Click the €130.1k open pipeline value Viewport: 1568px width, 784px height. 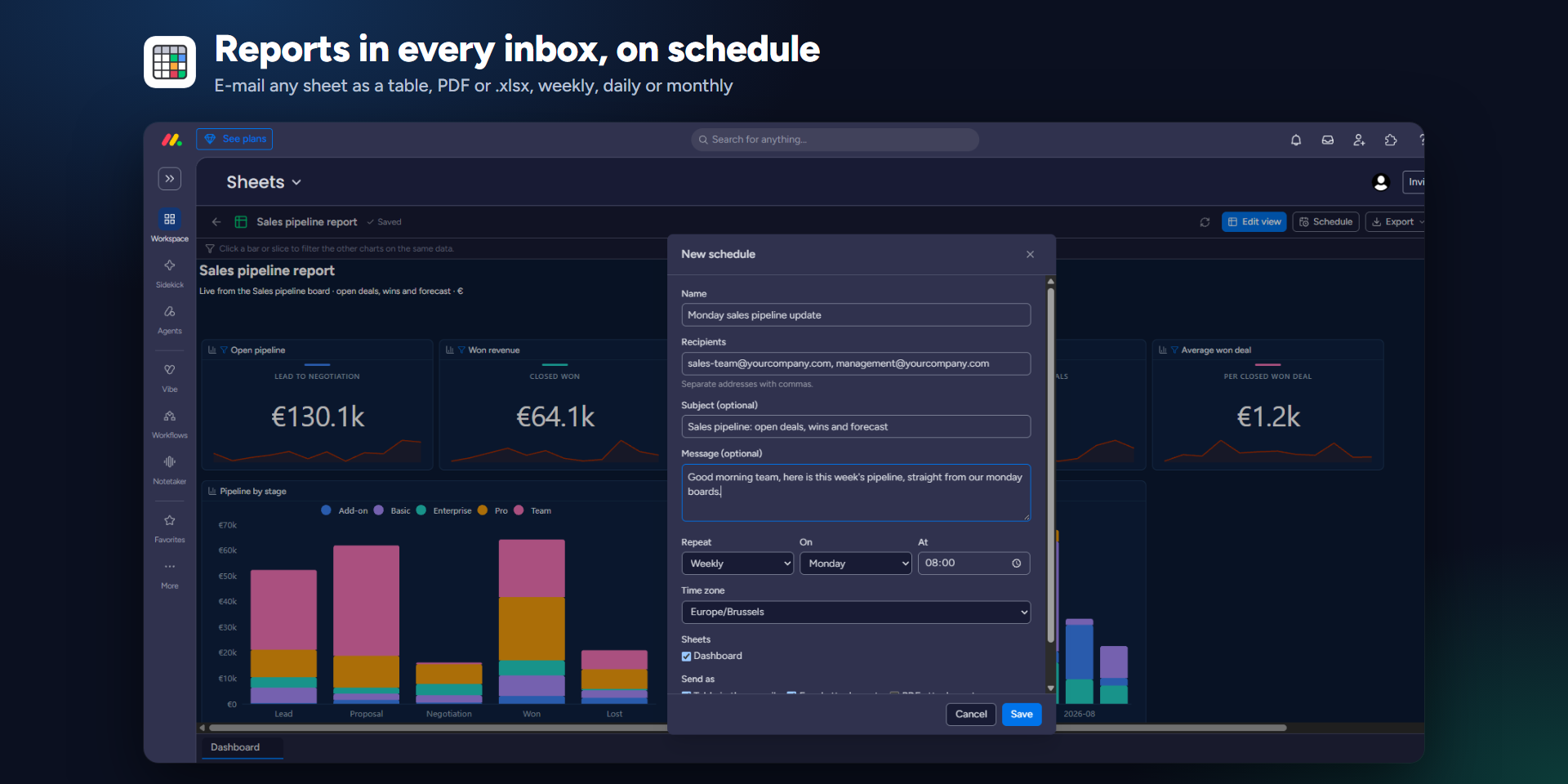(318, 417)
